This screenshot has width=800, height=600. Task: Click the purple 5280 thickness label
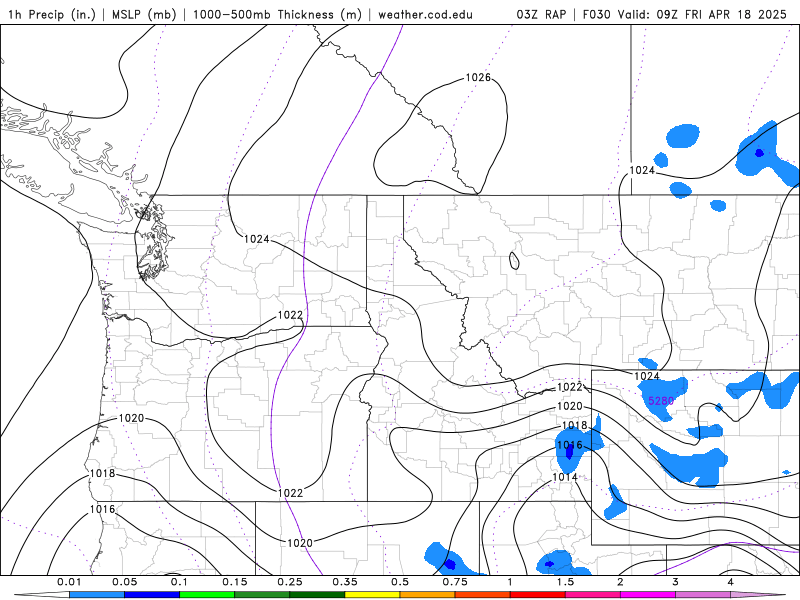pos(661,401)
